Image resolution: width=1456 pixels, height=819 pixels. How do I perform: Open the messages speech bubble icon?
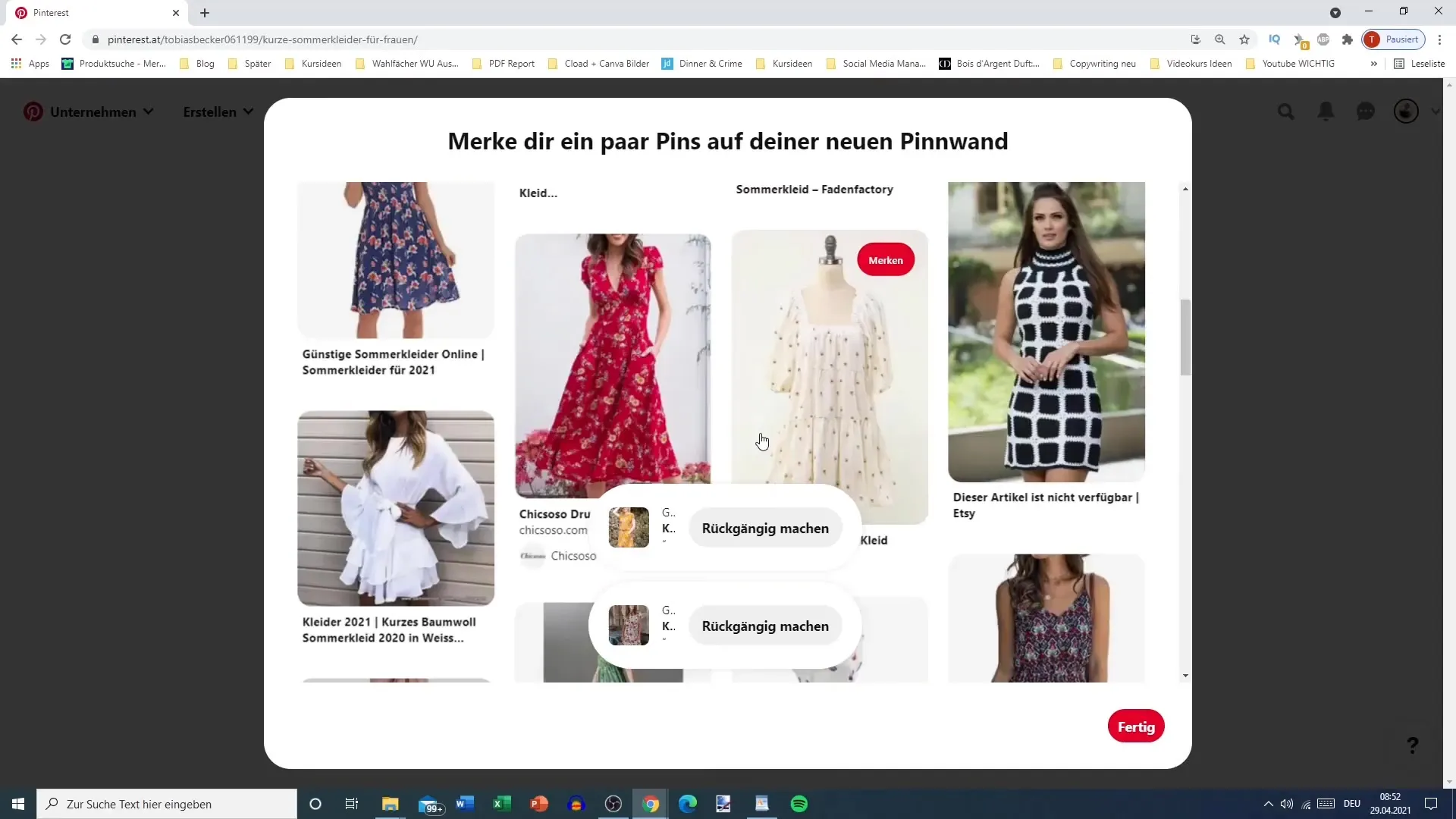tap(1366, 111)
